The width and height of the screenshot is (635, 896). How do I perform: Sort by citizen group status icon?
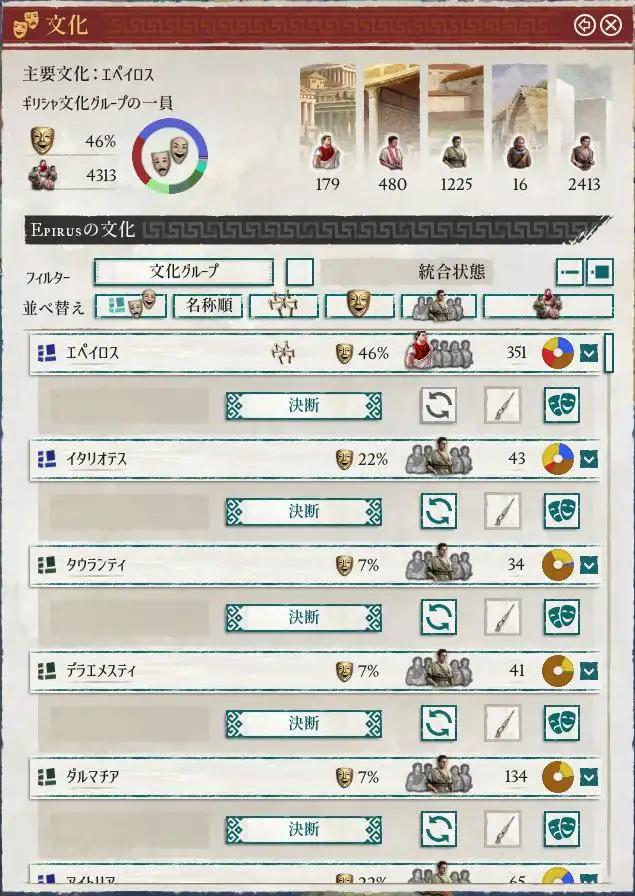pyautogui.click(x=439, y=306)
